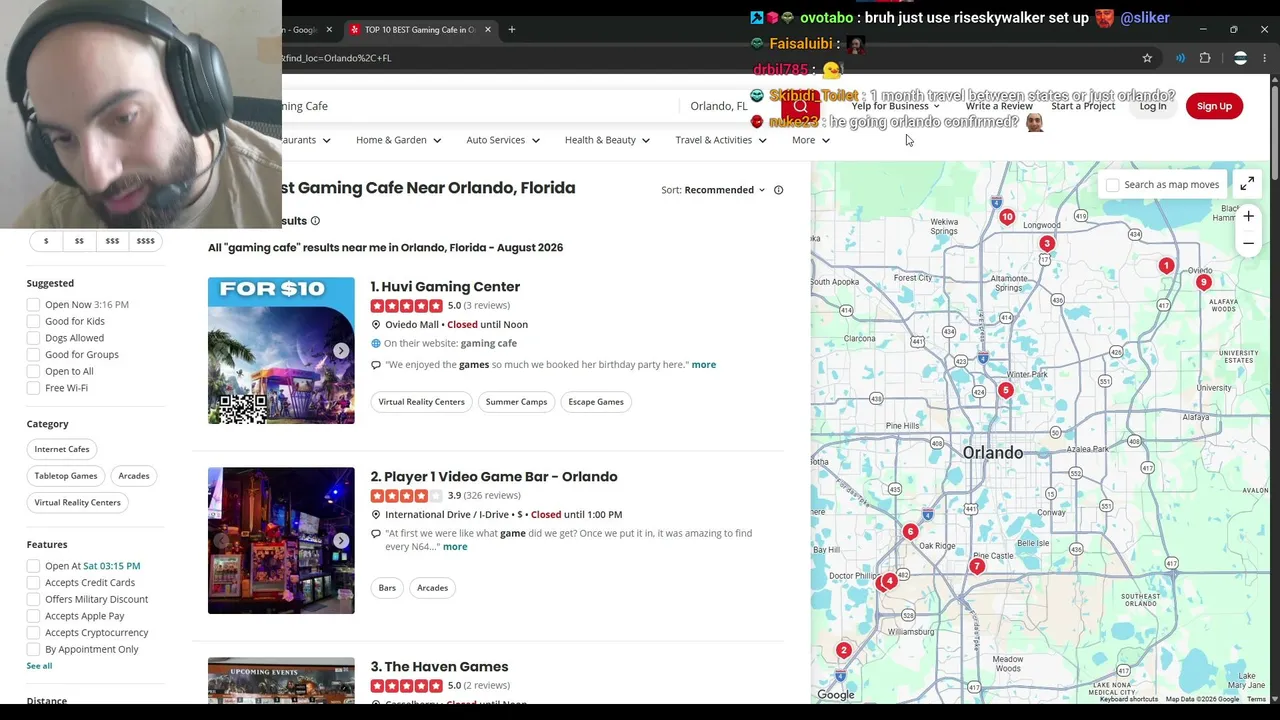Click the Escape Games tag
This screenshot has height=720, width=1280.
(596, 402)
